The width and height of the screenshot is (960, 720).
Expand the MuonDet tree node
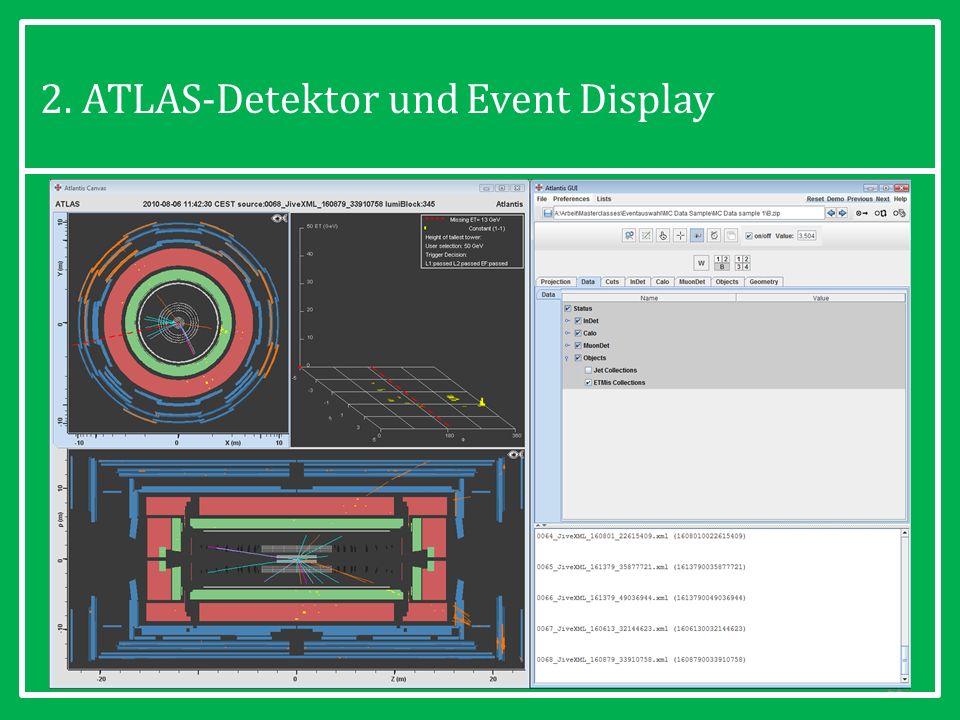coord(568,345)
